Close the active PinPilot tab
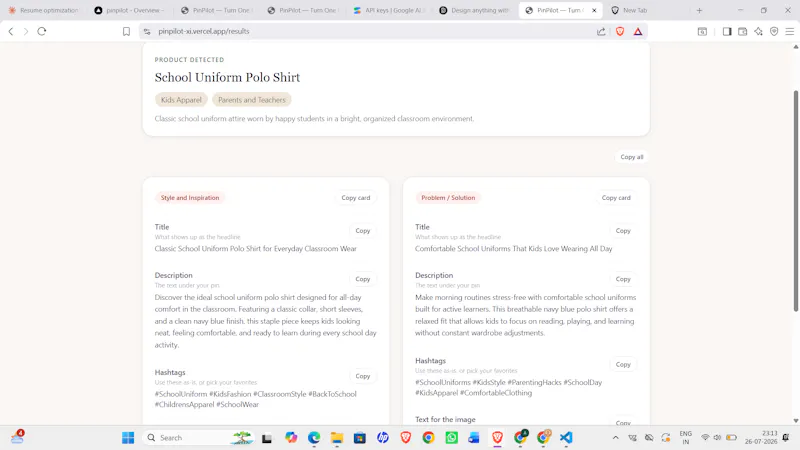Image resolution: width=800 pixels, height=450 pixels. click(594, 10)
